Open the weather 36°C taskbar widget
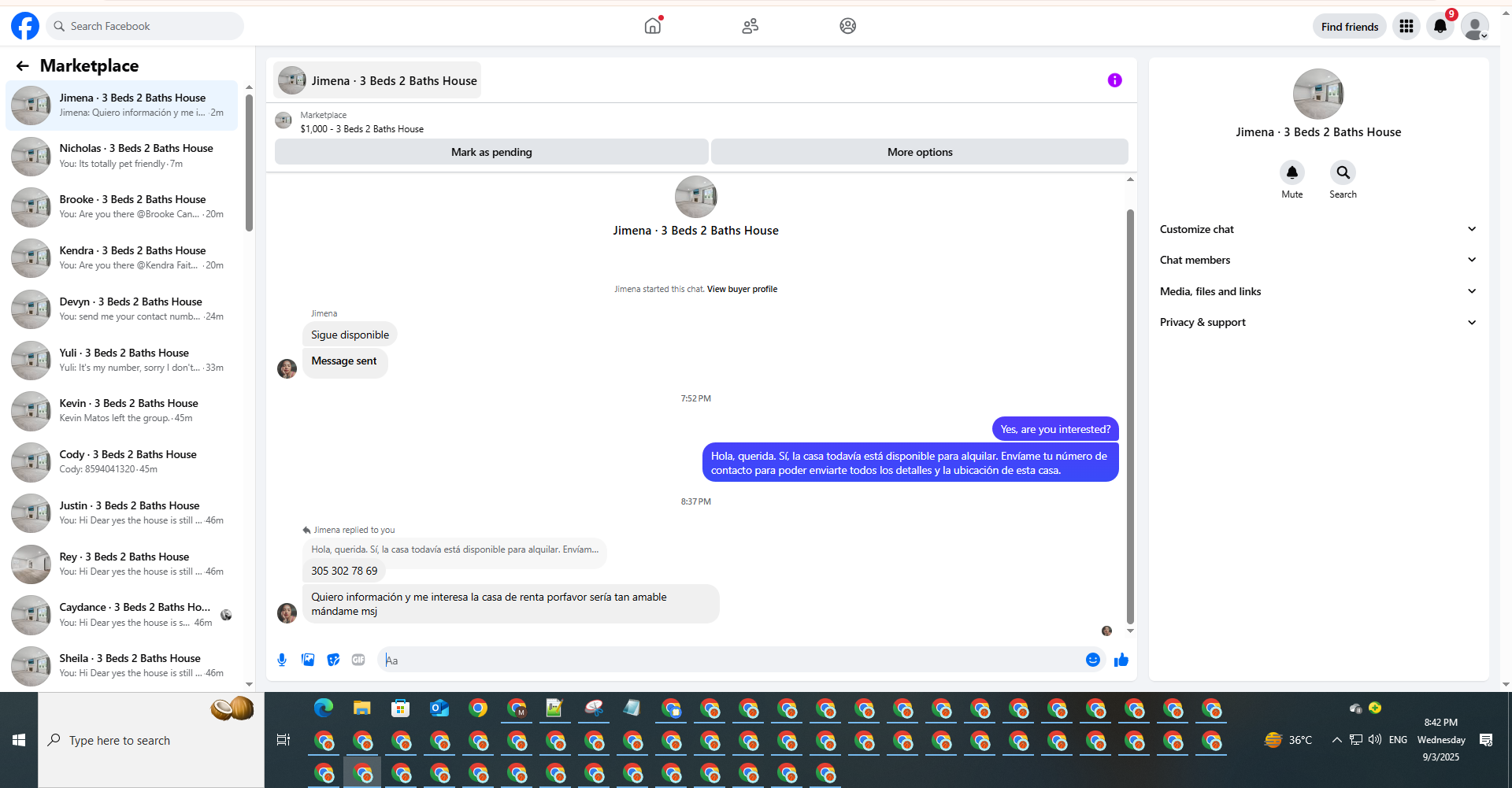This screenshot has width=1512, height=788. (1288, 740)
